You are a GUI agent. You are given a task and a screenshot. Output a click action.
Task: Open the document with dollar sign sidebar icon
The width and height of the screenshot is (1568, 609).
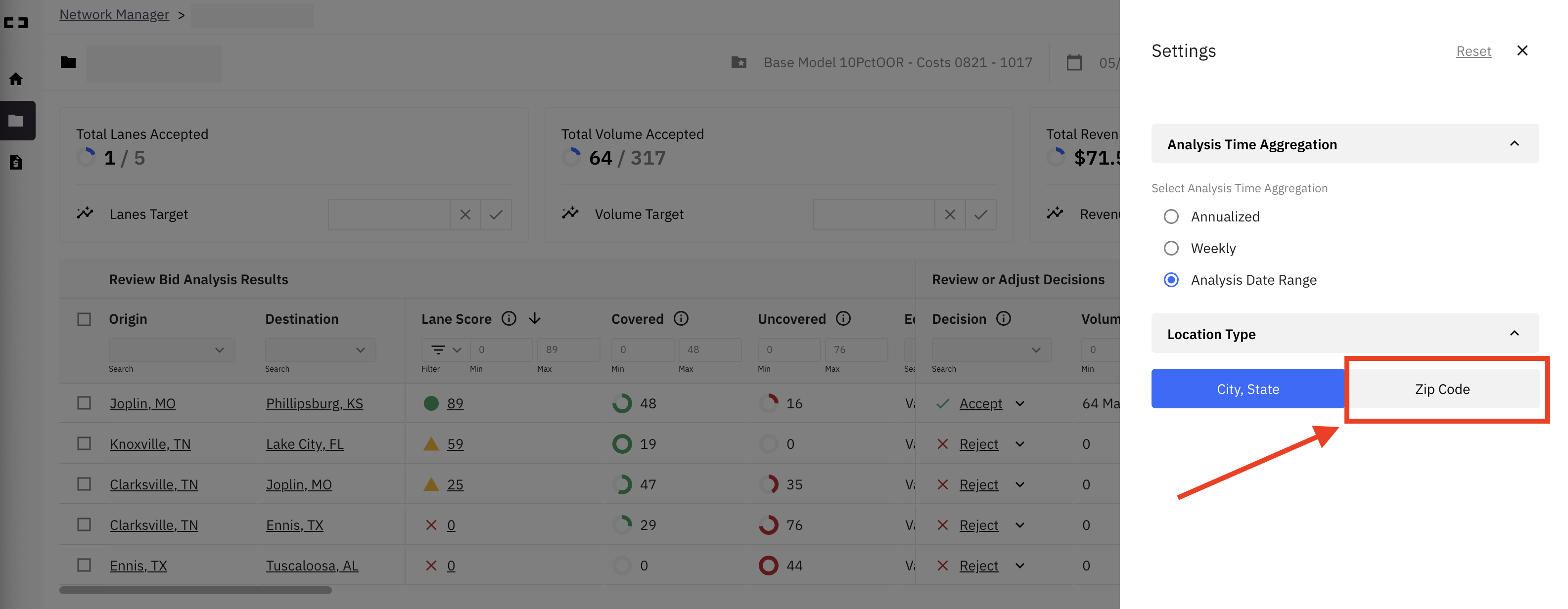[16, 162]
